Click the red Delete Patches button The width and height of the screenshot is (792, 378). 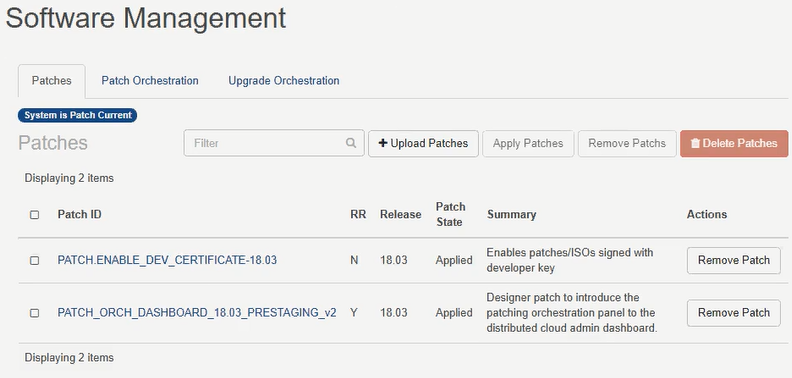pyautogui.click(x=734, y=144)
